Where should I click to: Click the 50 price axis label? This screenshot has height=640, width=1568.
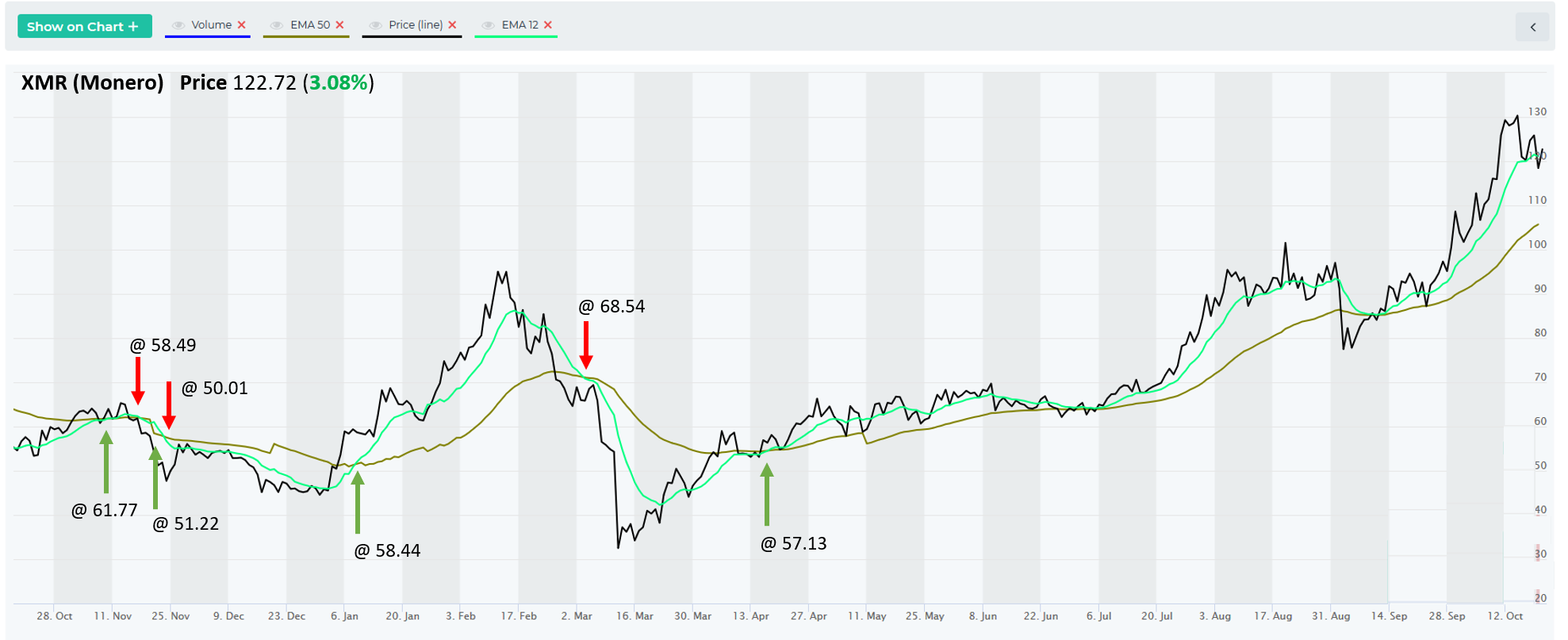pos(1540,466)
